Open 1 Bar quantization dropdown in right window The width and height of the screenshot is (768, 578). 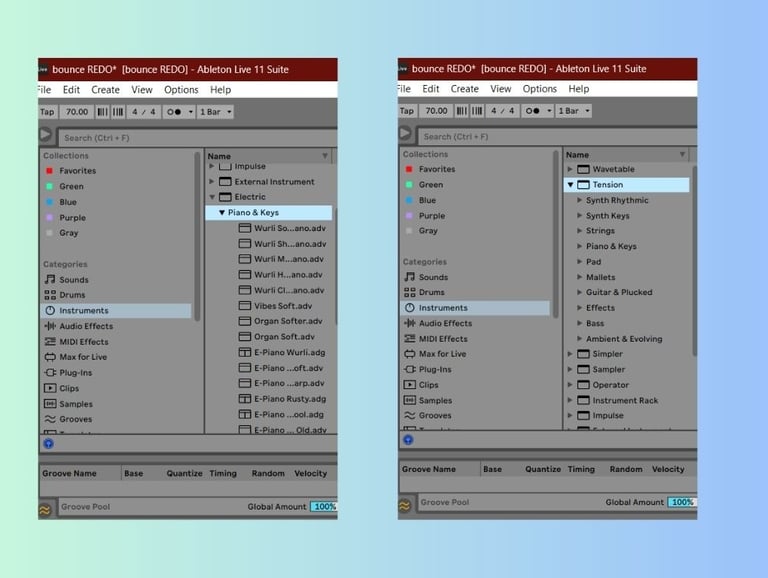tap(574, 111)
